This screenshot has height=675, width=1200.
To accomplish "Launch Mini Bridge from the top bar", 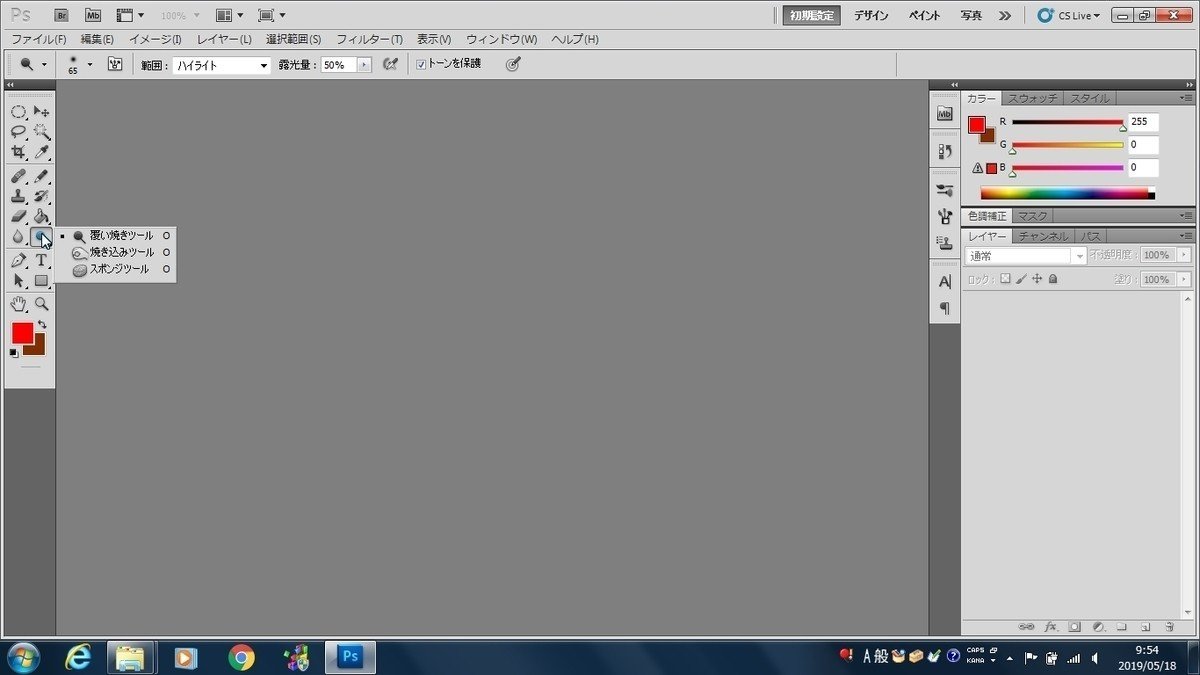I will (x=93, y=15).
